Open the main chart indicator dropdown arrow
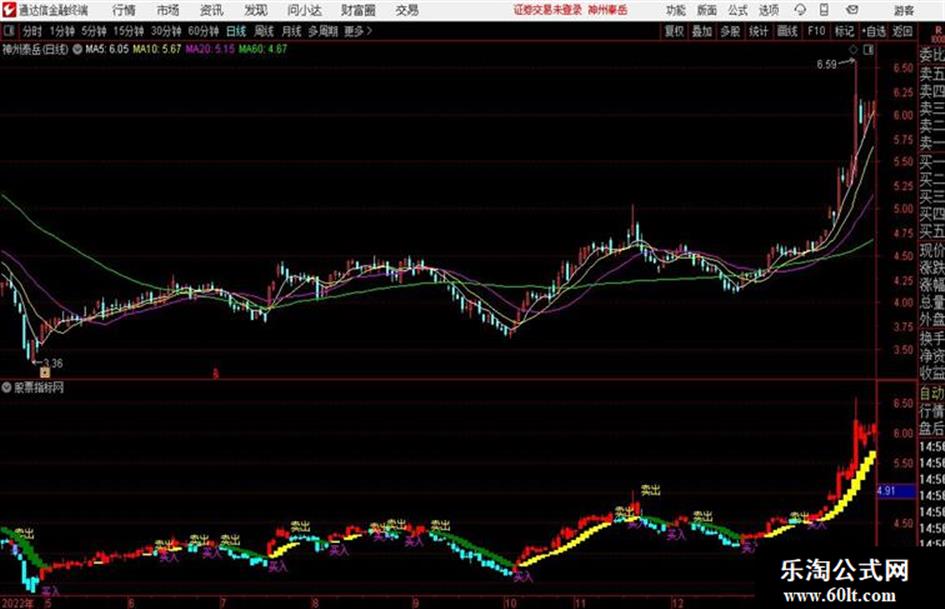Viewport: 945px width, 609px height. [x=77, y=49]
